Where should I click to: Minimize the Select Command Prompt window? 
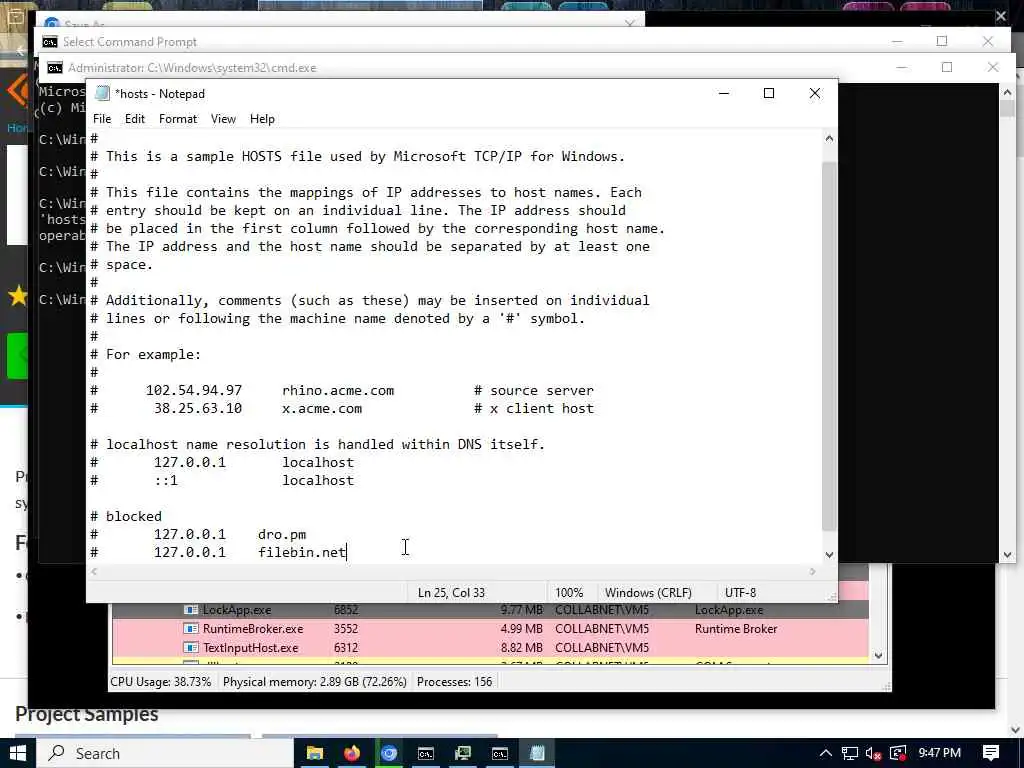(x=897, y=41)
